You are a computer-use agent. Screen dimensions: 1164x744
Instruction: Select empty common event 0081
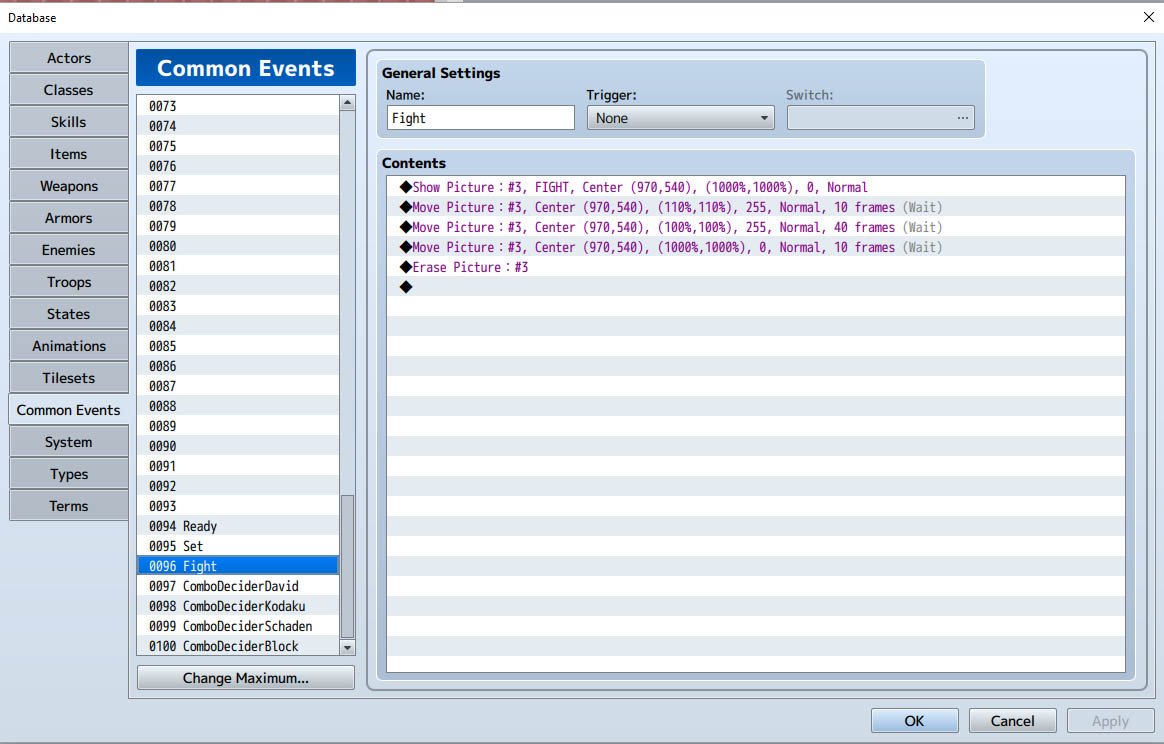click(238, 266)
